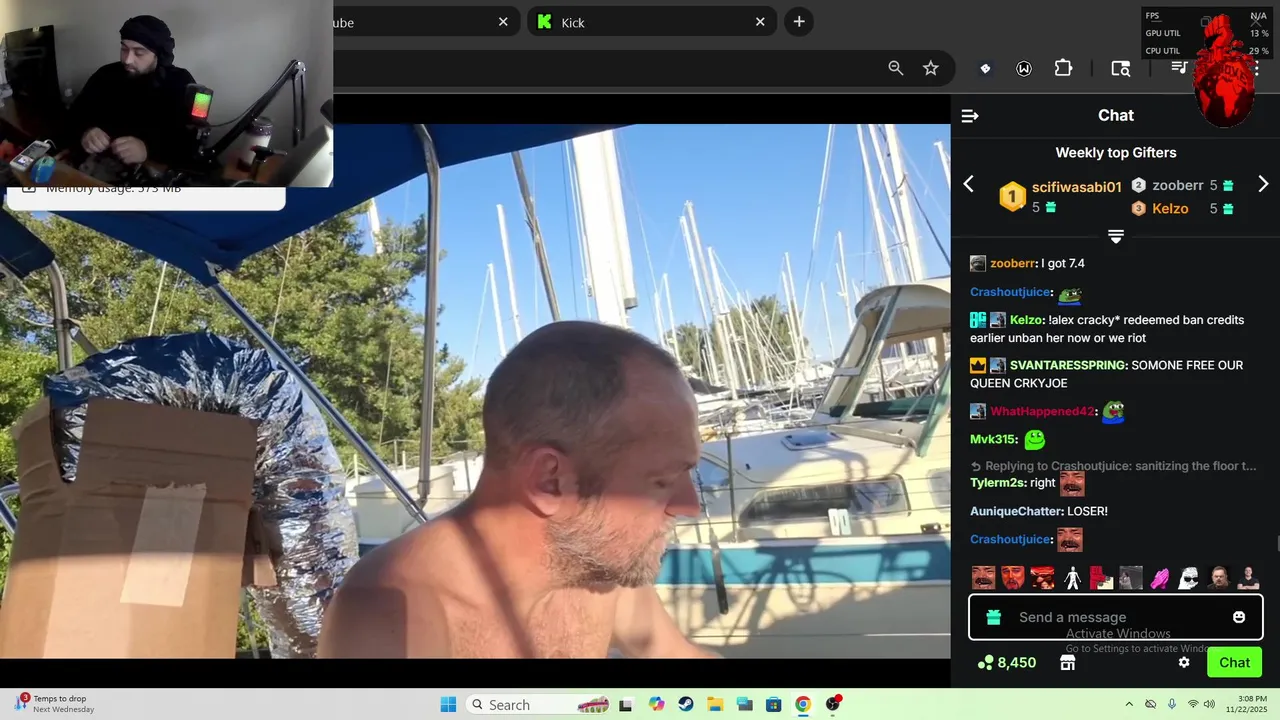Click AuniqueChatter username in chat
This screenshot has height=720, width=1280.
pos(1016,511)
